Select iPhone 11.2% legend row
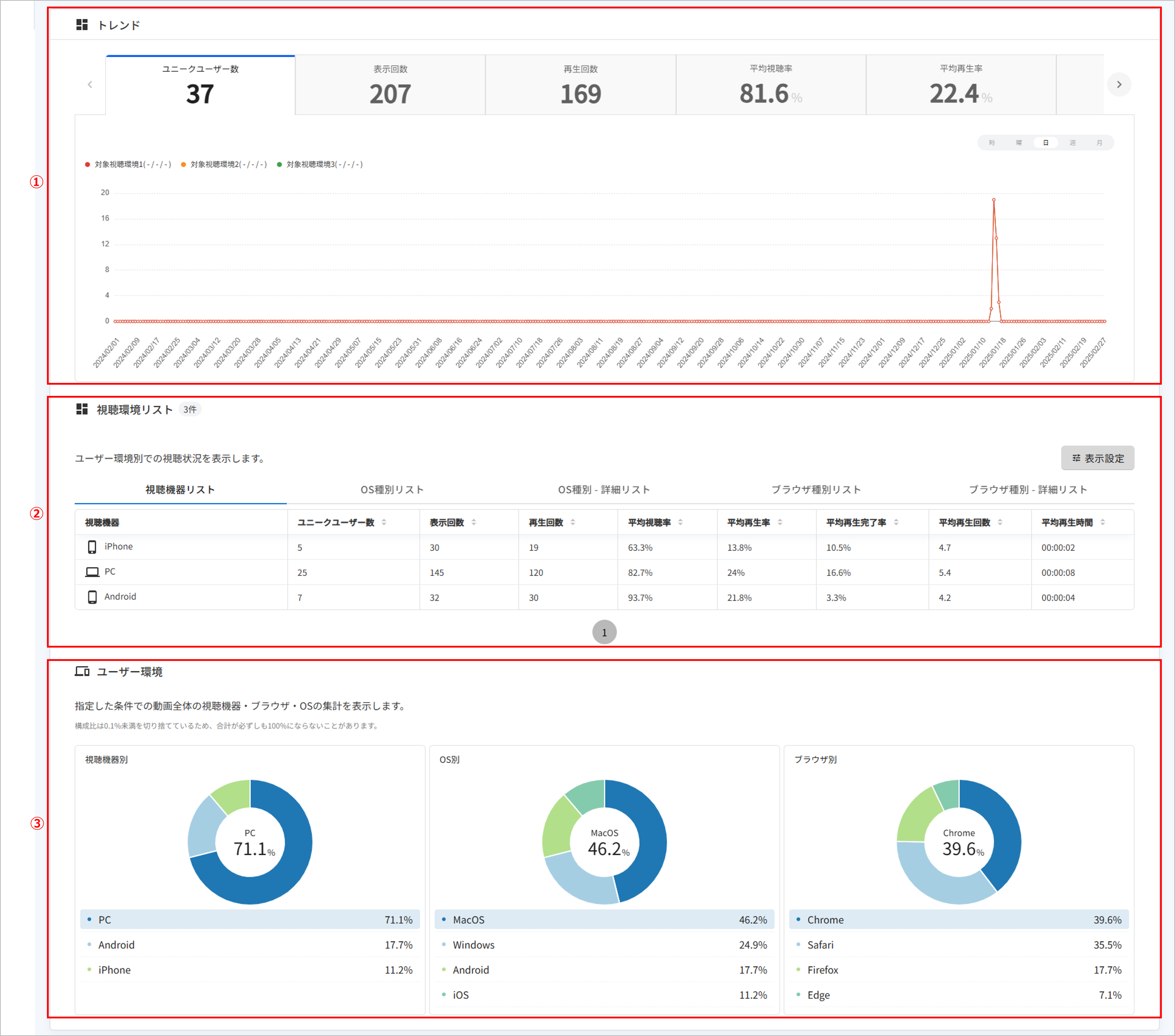The width and height of the screenshot is (1175, 1036). click(x=250, y=970)
